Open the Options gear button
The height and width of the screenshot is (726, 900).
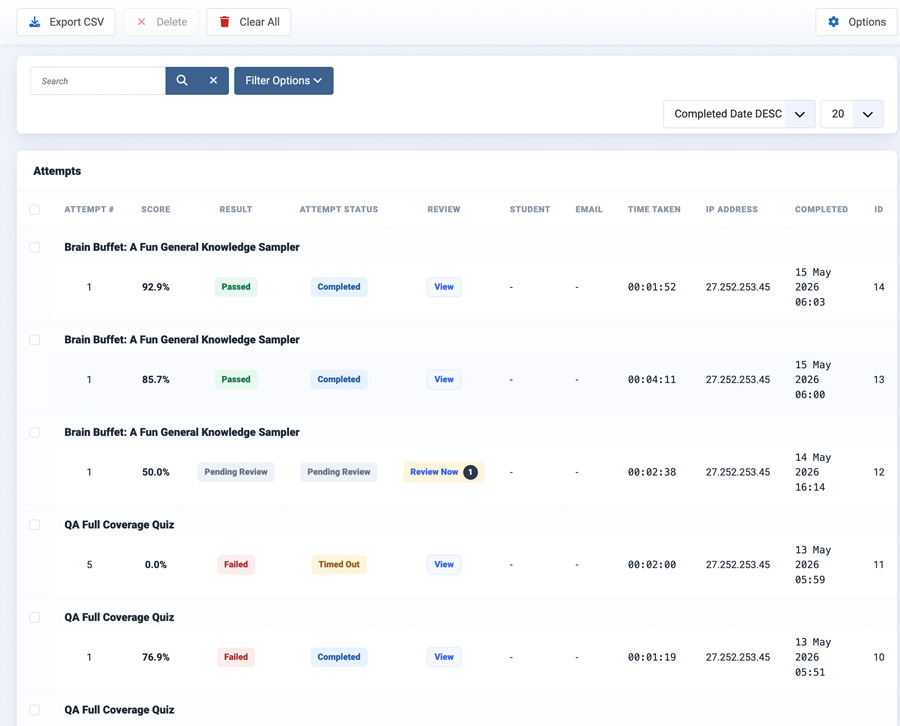point(856,22)
